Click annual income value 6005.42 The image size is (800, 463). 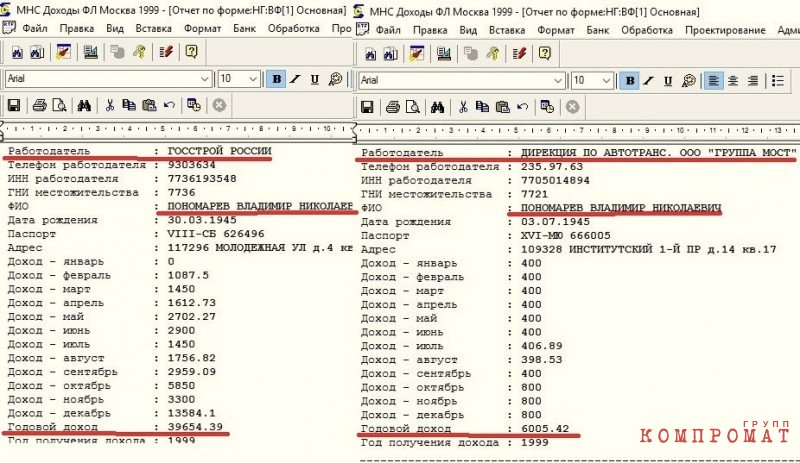[x=545, y=428]
